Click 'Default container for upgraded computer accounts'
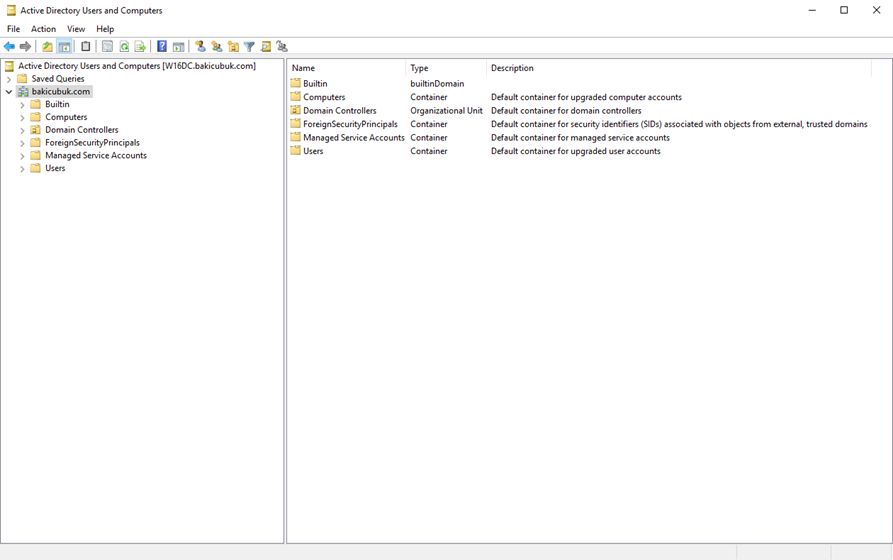 pyautogui.click(x=586, y=97)
